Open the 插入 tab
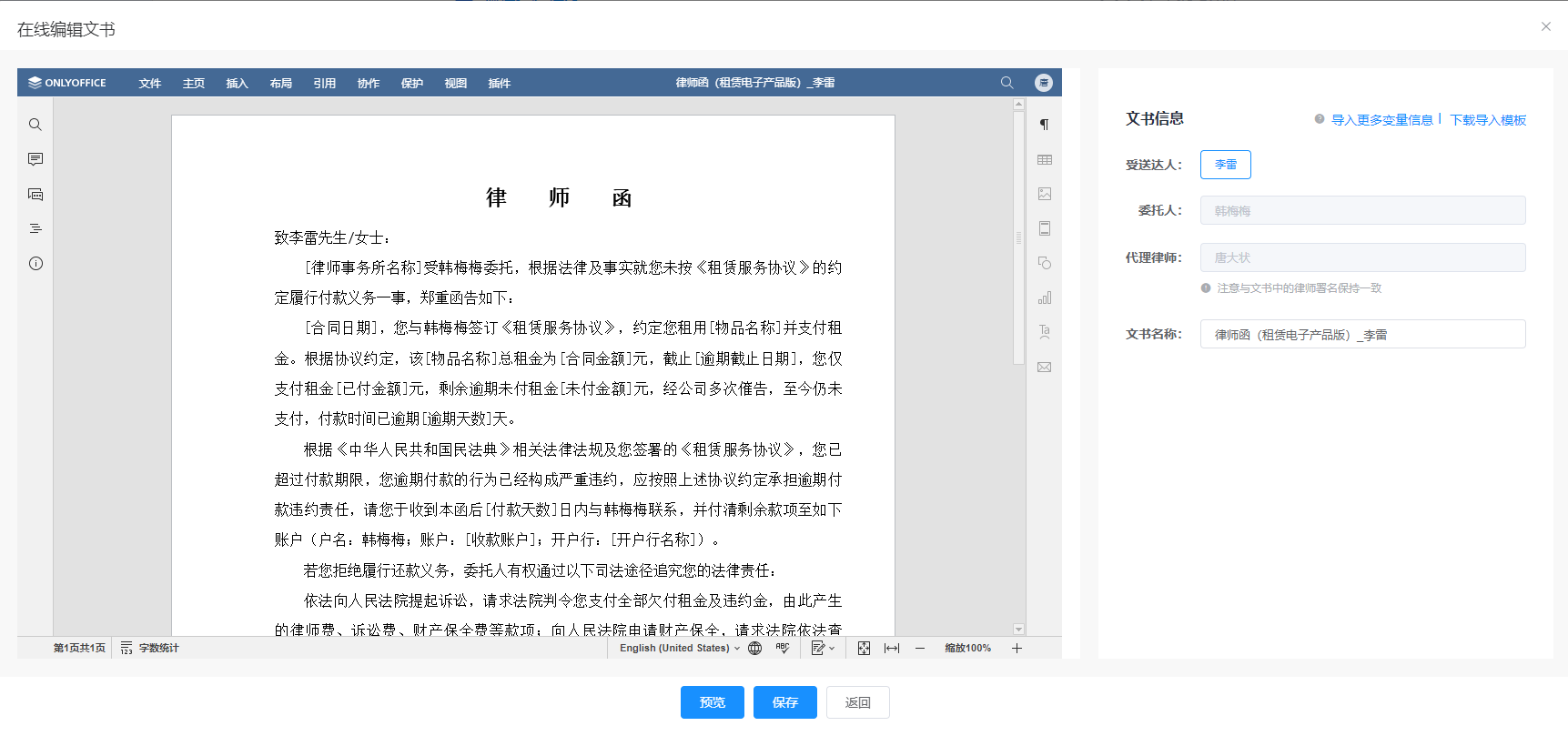The height and width of the screenshot is (736, 1568). (x=238, y=83)
